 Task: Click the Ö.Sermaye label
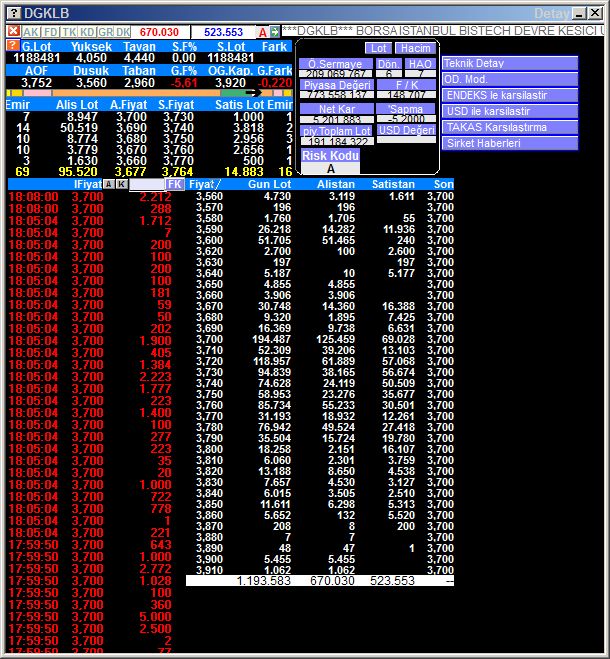[335, 64]
